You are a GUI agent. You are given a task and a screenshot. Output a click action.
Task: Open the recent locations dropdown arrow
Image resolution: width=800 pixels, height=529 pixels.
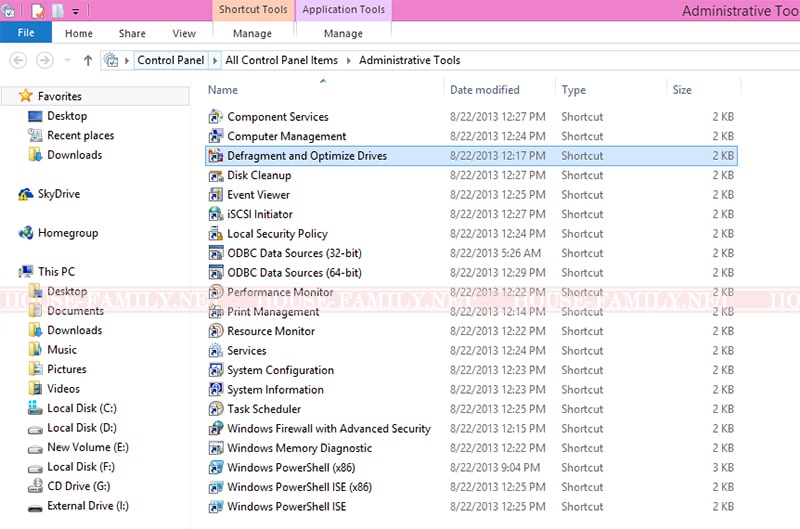tap(67, 60)
